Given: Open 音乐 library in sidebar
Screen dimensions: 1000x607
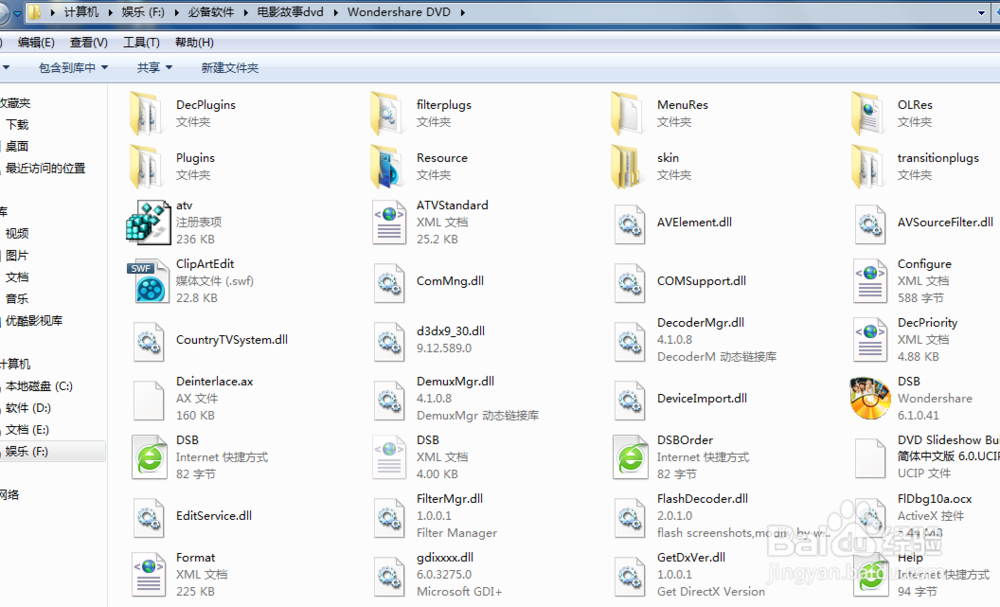Looking at the screenshot, I should (17, 298).
